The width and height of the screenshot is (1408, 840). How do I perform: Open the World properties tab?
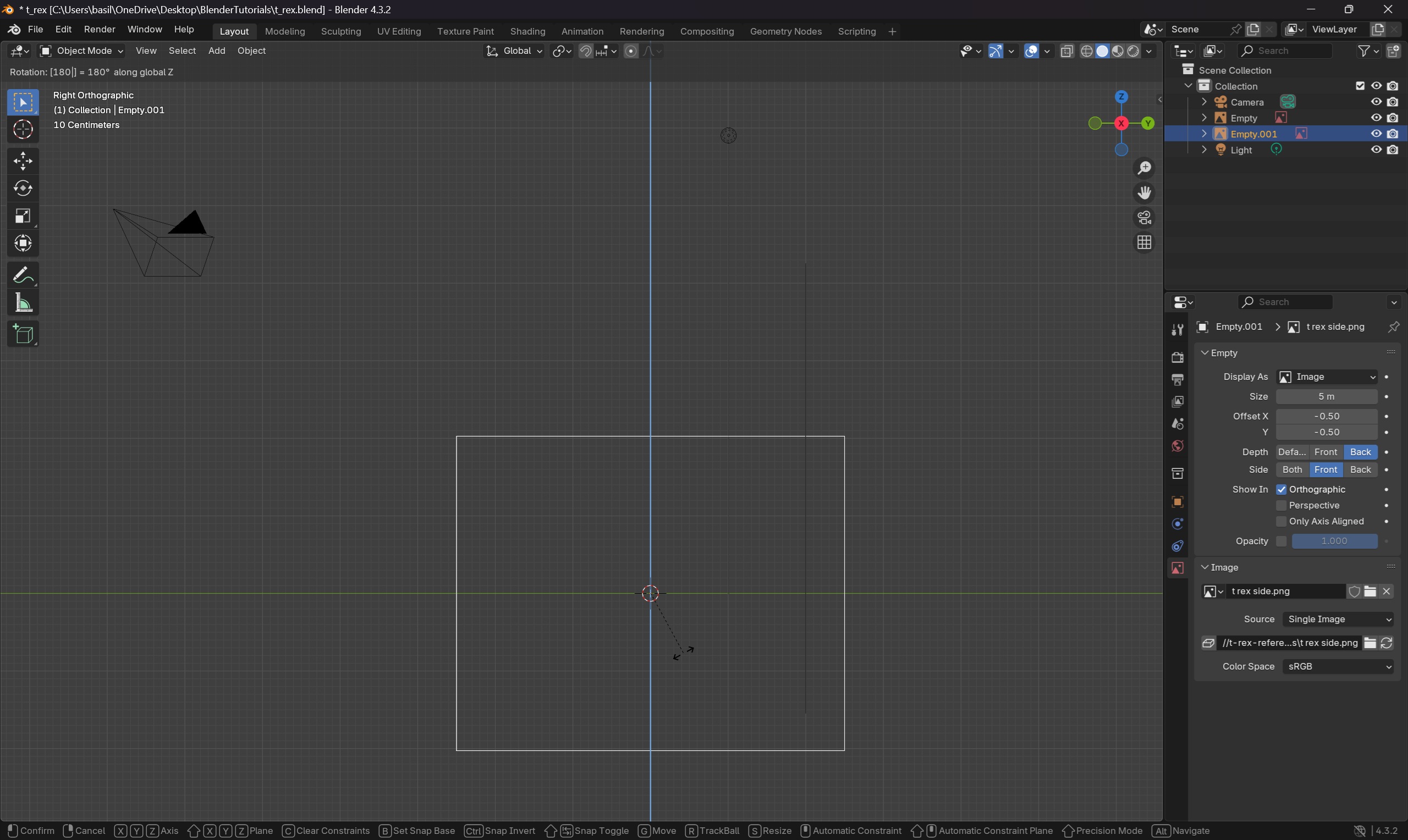click(1177, 446)
